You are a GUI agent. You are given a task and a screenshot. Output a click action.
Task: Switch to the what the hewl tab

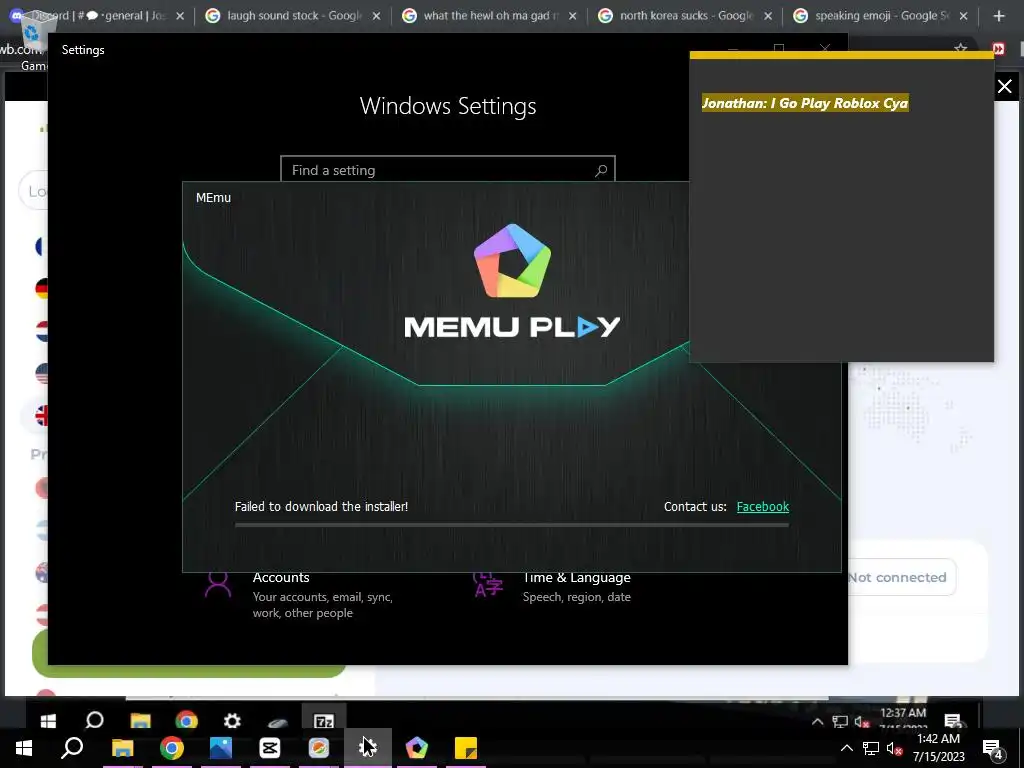coord(490,16)
